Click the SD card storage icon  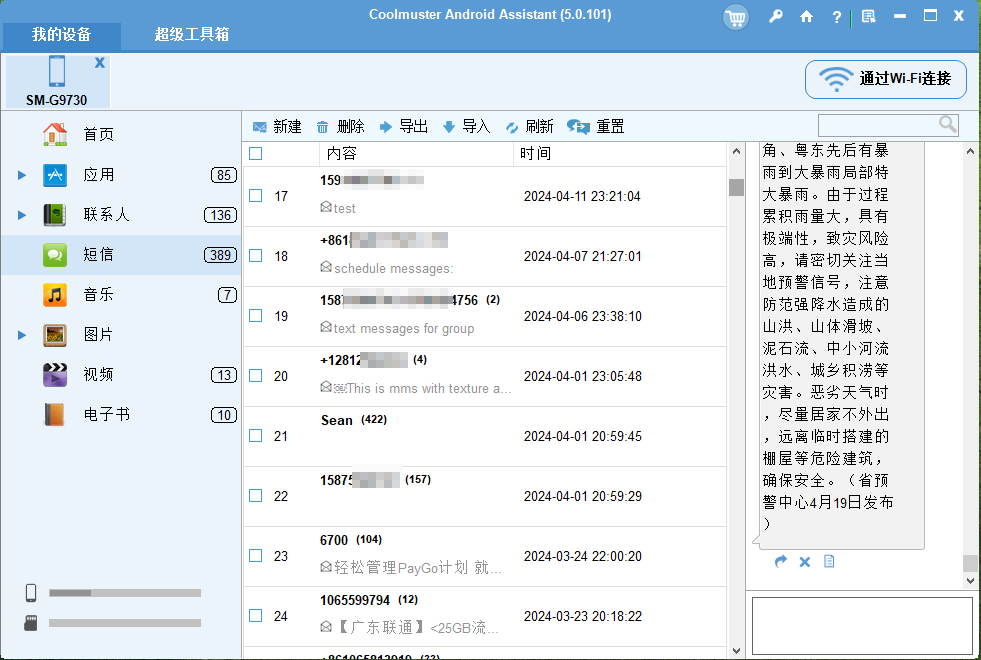pos(31,622)
